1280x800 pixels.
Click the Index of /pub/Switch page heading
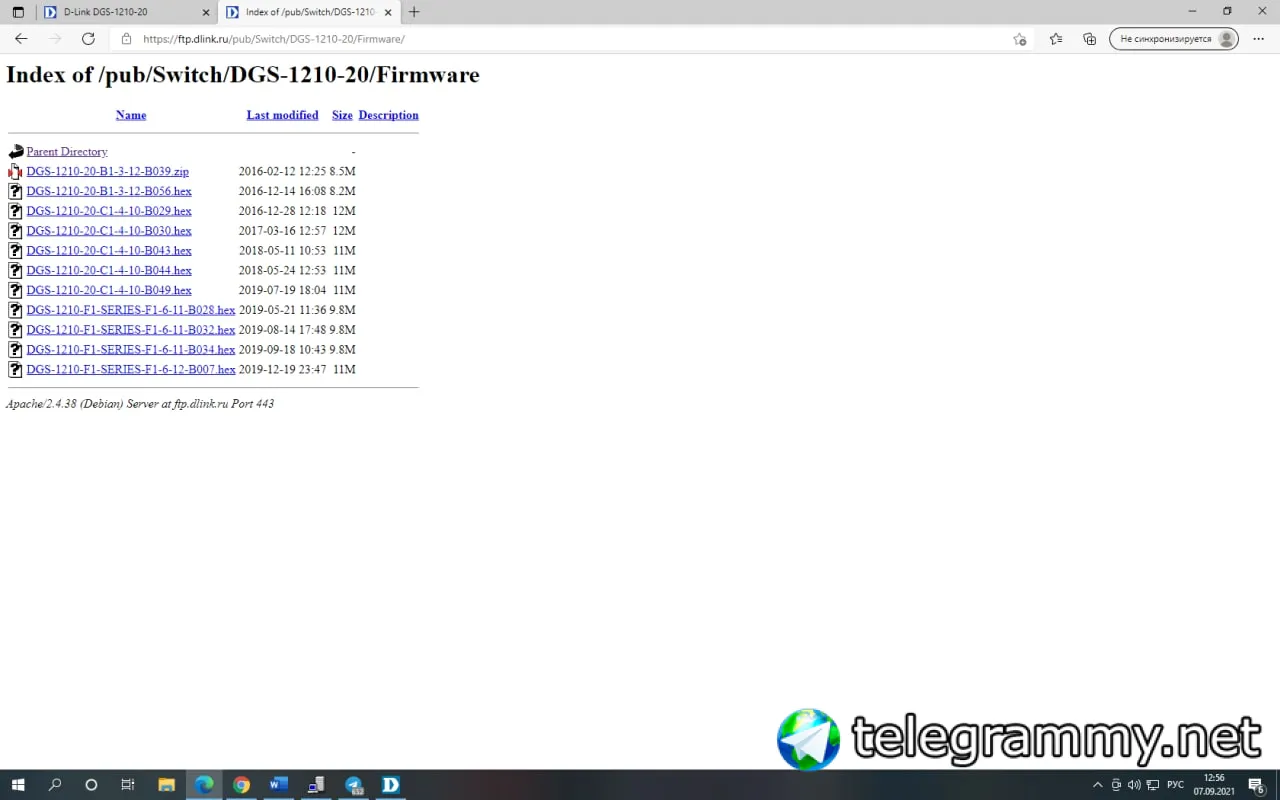[243, 75]
